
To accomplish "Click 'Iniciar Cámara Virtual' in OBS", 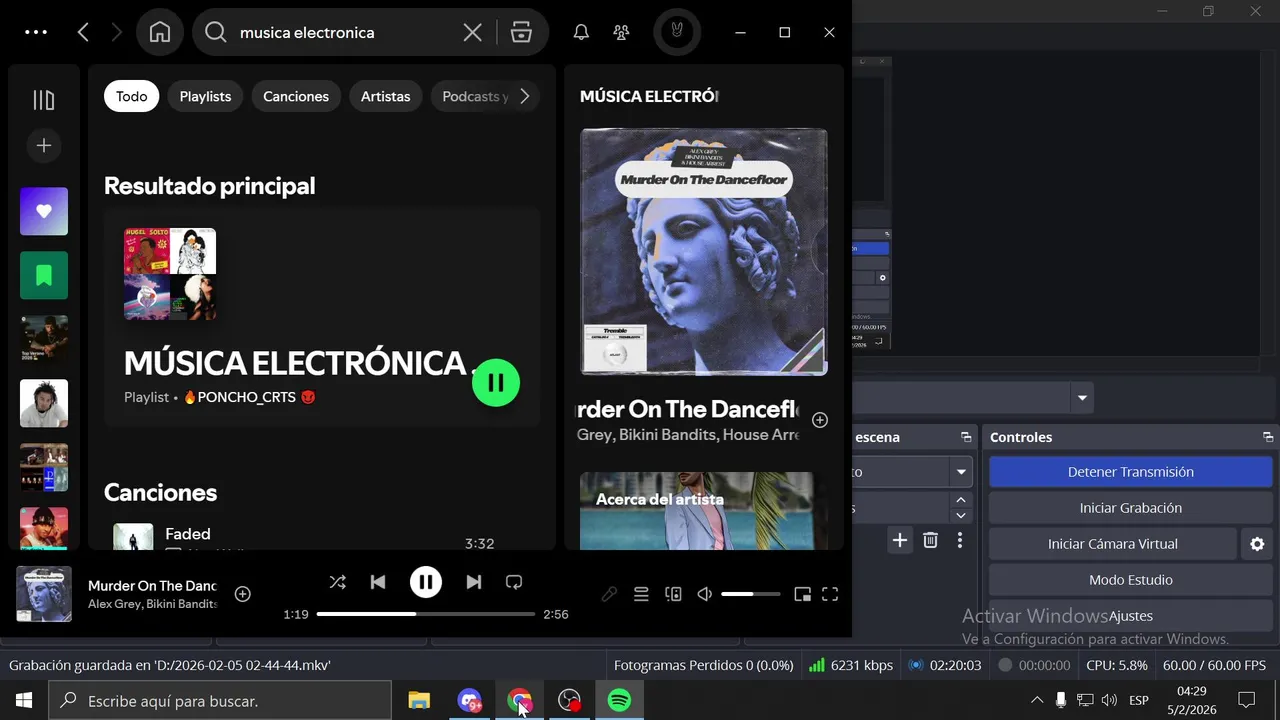I will 1113,544.
